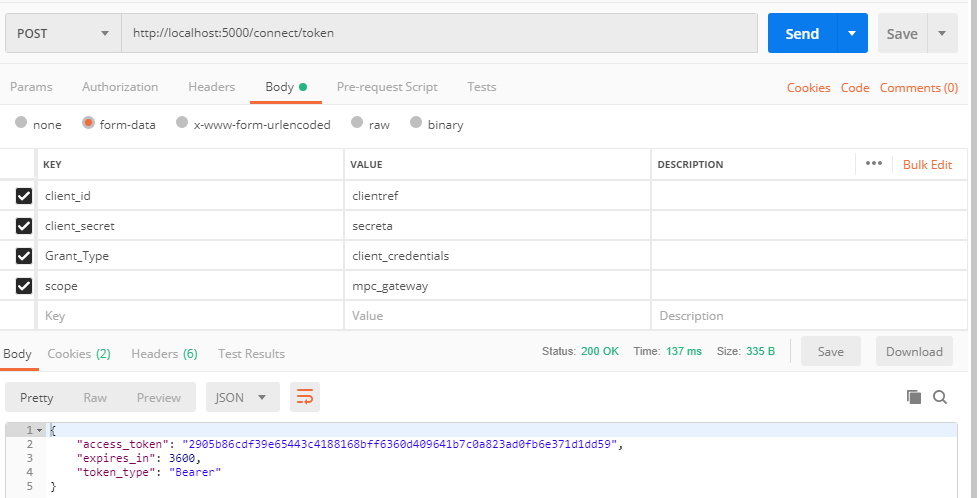Image resolution: width=980 pixels, height=498 pixels.
Task: Open the three-dots column options menu
Action: (873, 164)
